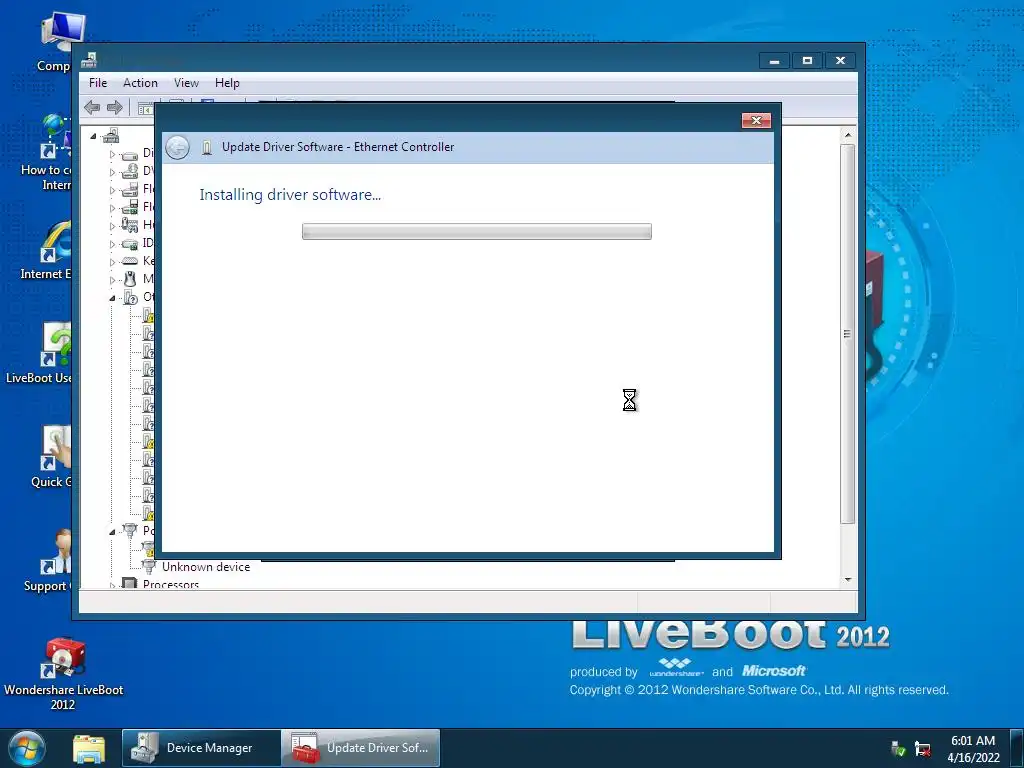Select the disk drive icon in device tree
This screenshot has height=768, width=1024.
(x=130, y=154)
